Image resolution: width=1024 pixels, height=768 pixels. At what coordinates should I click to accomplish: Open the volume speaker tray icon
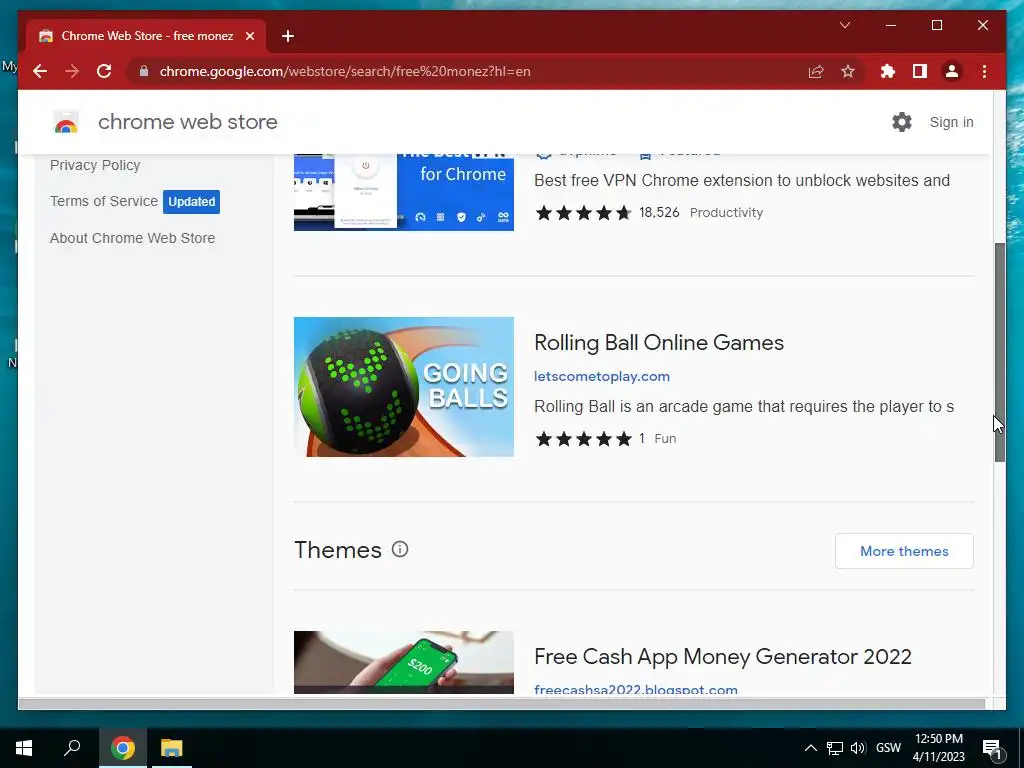pyautogui.click(x=857, y=748)
